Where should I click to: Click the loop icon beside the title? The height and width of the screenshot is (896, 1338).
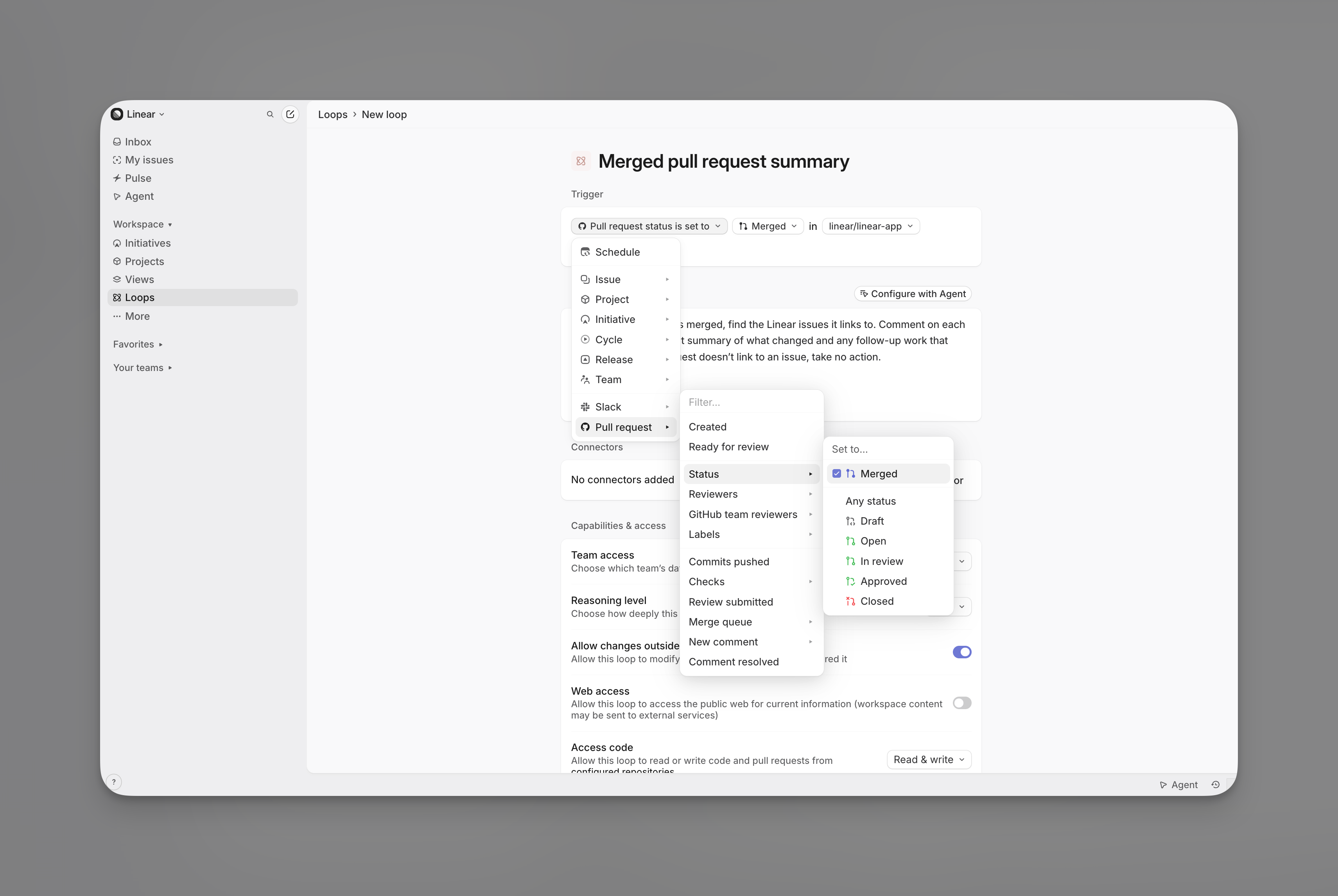point(581,161)
